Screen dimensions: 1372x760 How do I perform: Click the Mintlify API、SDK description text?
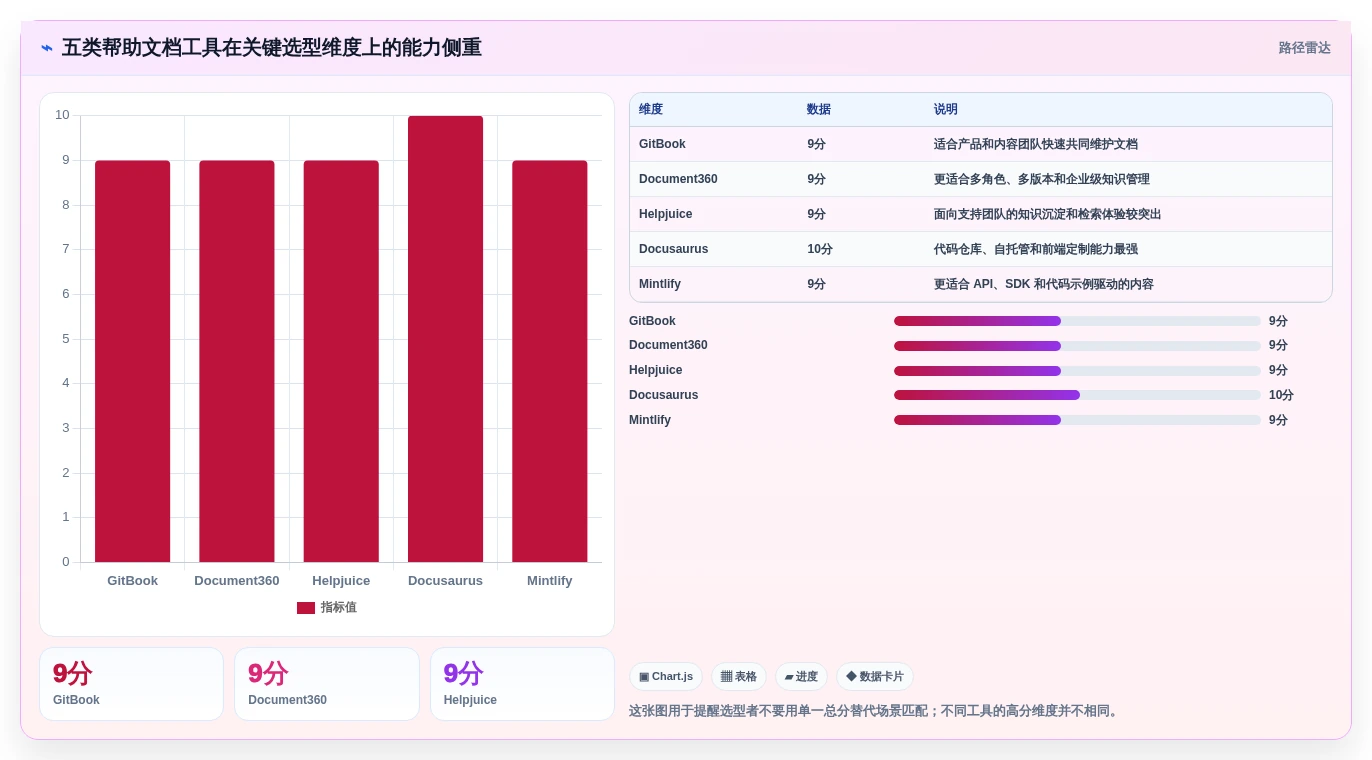coord(1044,284)
